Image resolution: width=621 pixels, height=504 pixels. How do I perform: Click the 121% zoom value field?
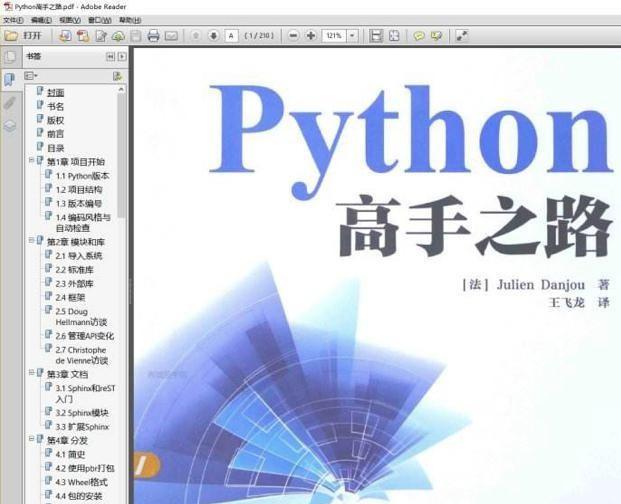[x=334, y=36]
